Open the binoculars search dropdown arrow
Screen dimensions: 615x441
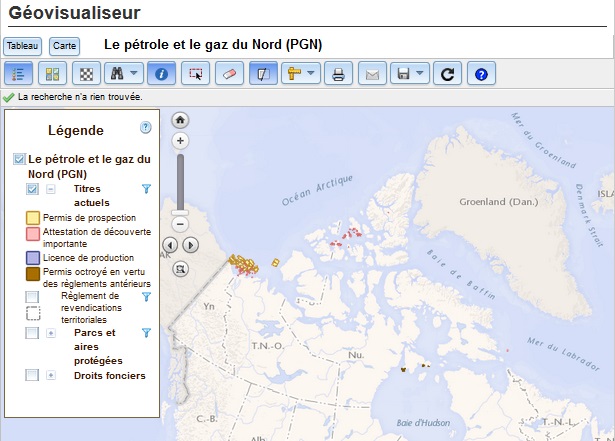point(134,73)
